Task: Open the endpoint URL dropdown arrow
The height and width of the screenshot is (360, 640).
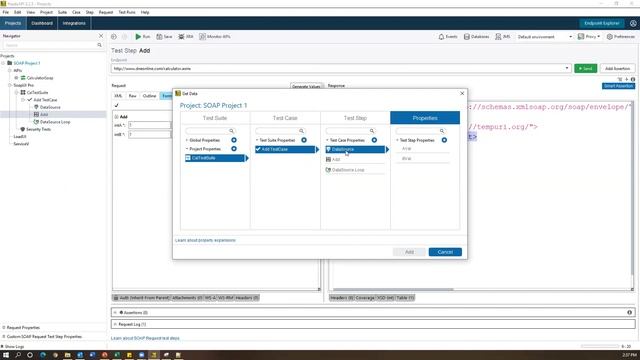Action: tap(567, 69)
